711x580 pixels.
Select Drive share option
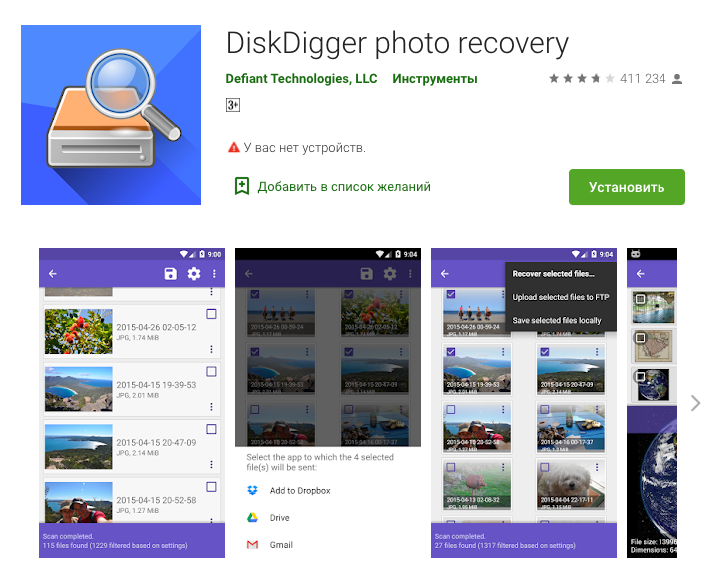279,517
